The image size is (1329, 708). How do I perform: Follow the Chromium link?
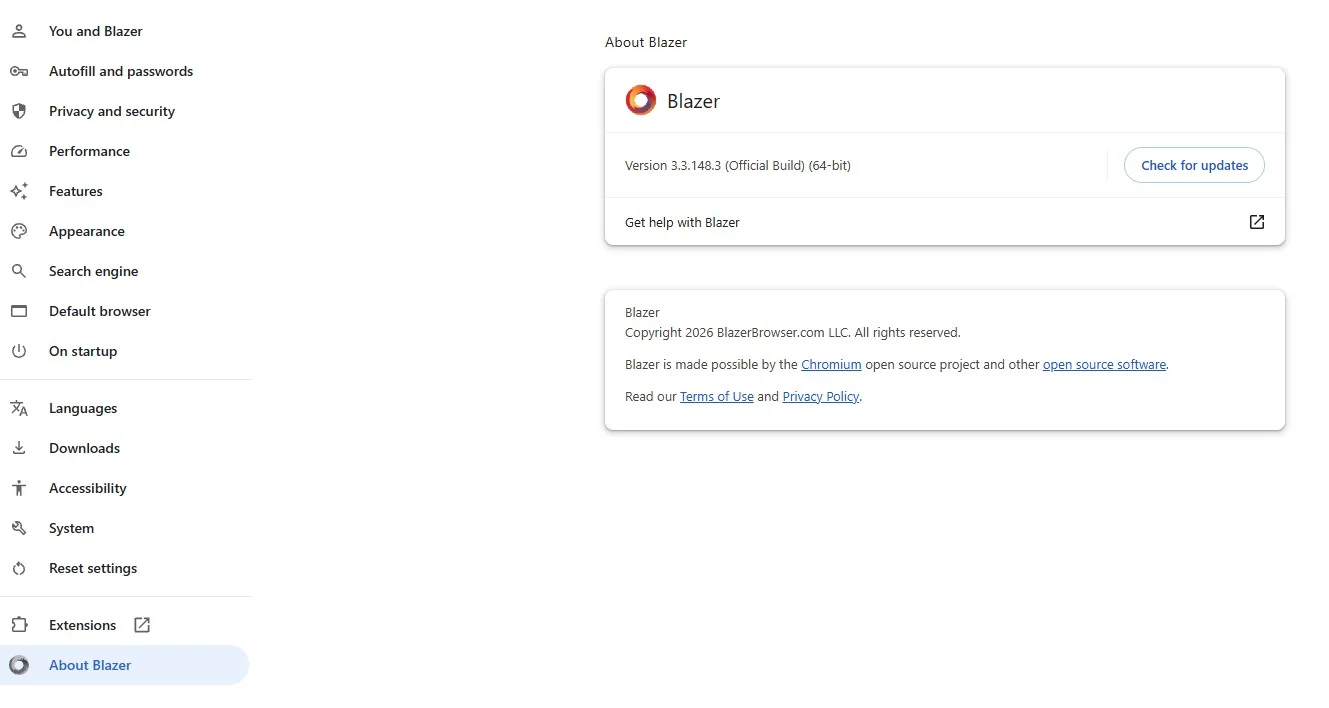click(x=831, y=365)
